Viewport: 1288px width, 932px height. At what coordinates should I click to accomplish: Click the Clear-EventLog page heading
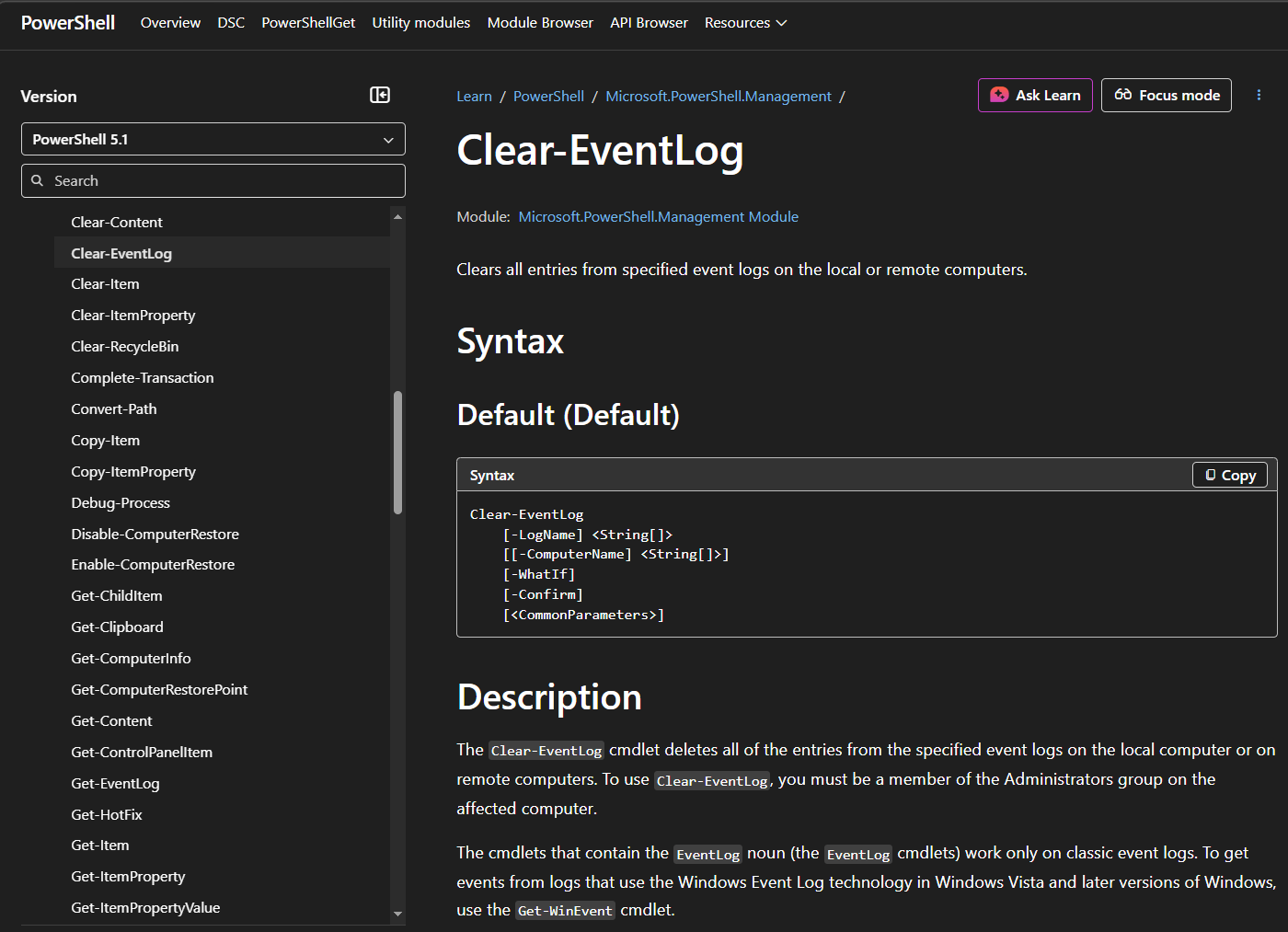point(600,151)
